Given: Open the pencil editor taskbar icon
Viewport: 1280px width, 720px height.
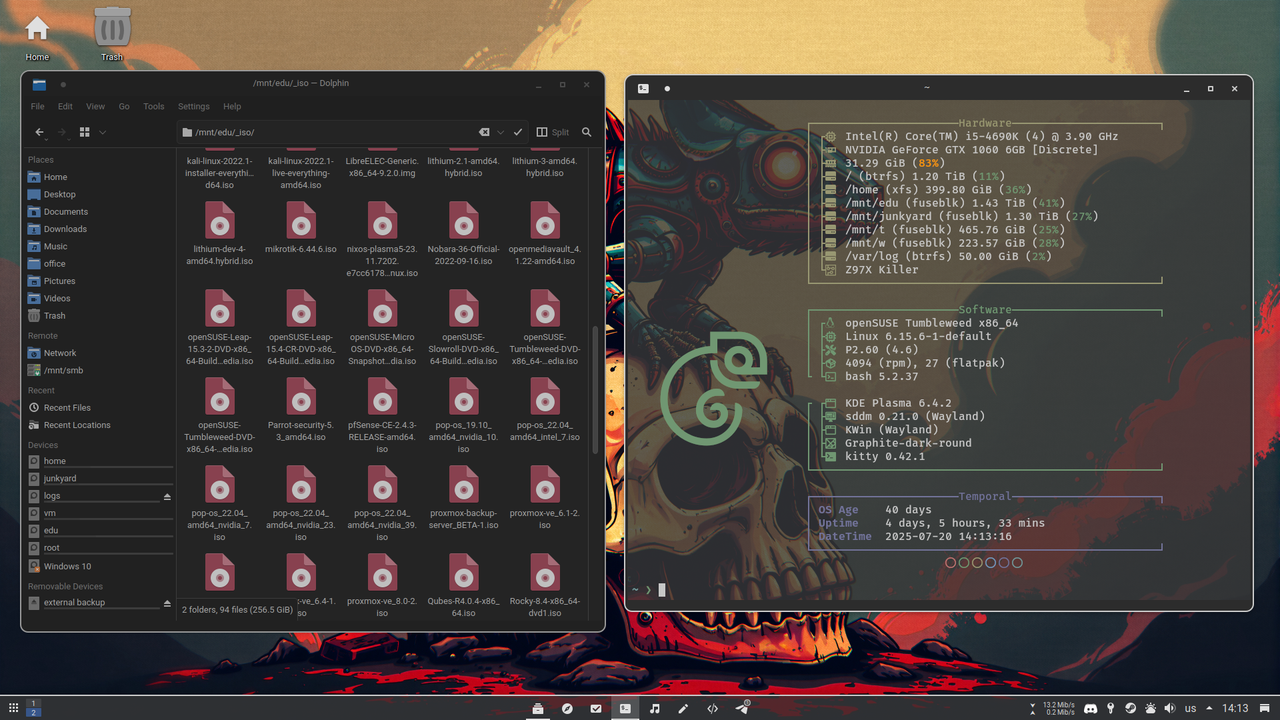Looking at the screenshot, I should 683,708.
